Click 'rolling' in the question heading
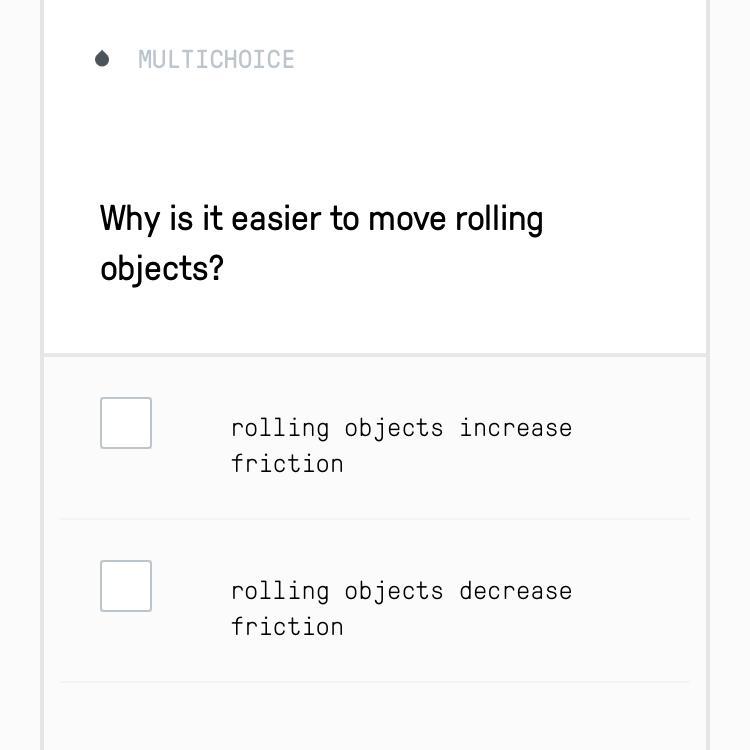 pos(499,219)
